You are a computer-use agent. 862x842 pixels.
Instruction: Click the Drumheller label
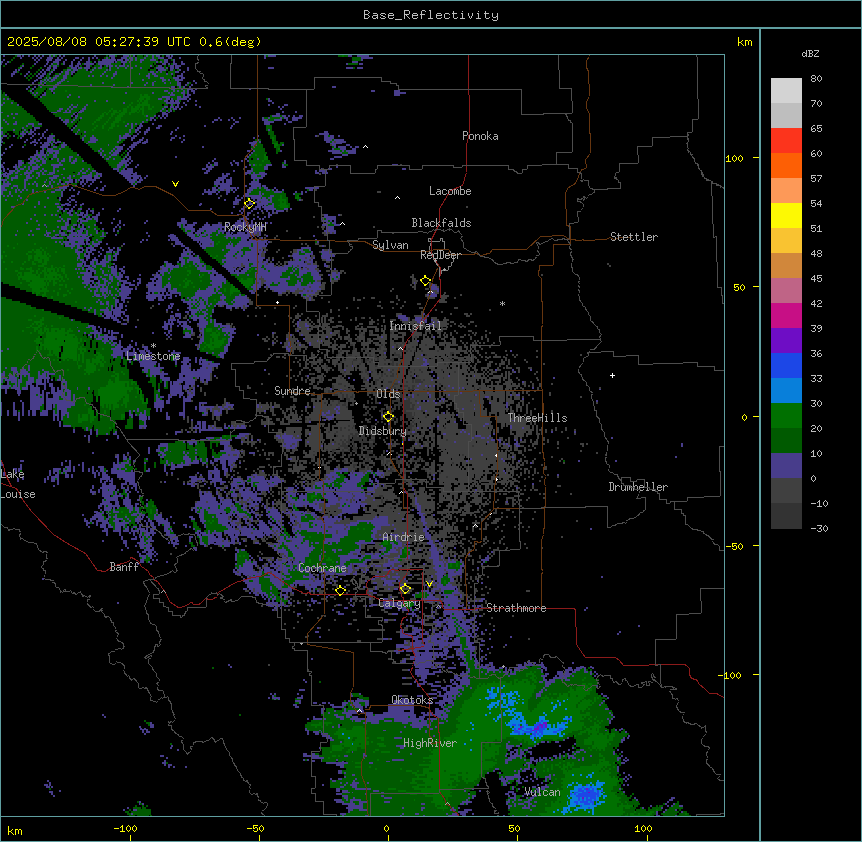click(638, 487)
